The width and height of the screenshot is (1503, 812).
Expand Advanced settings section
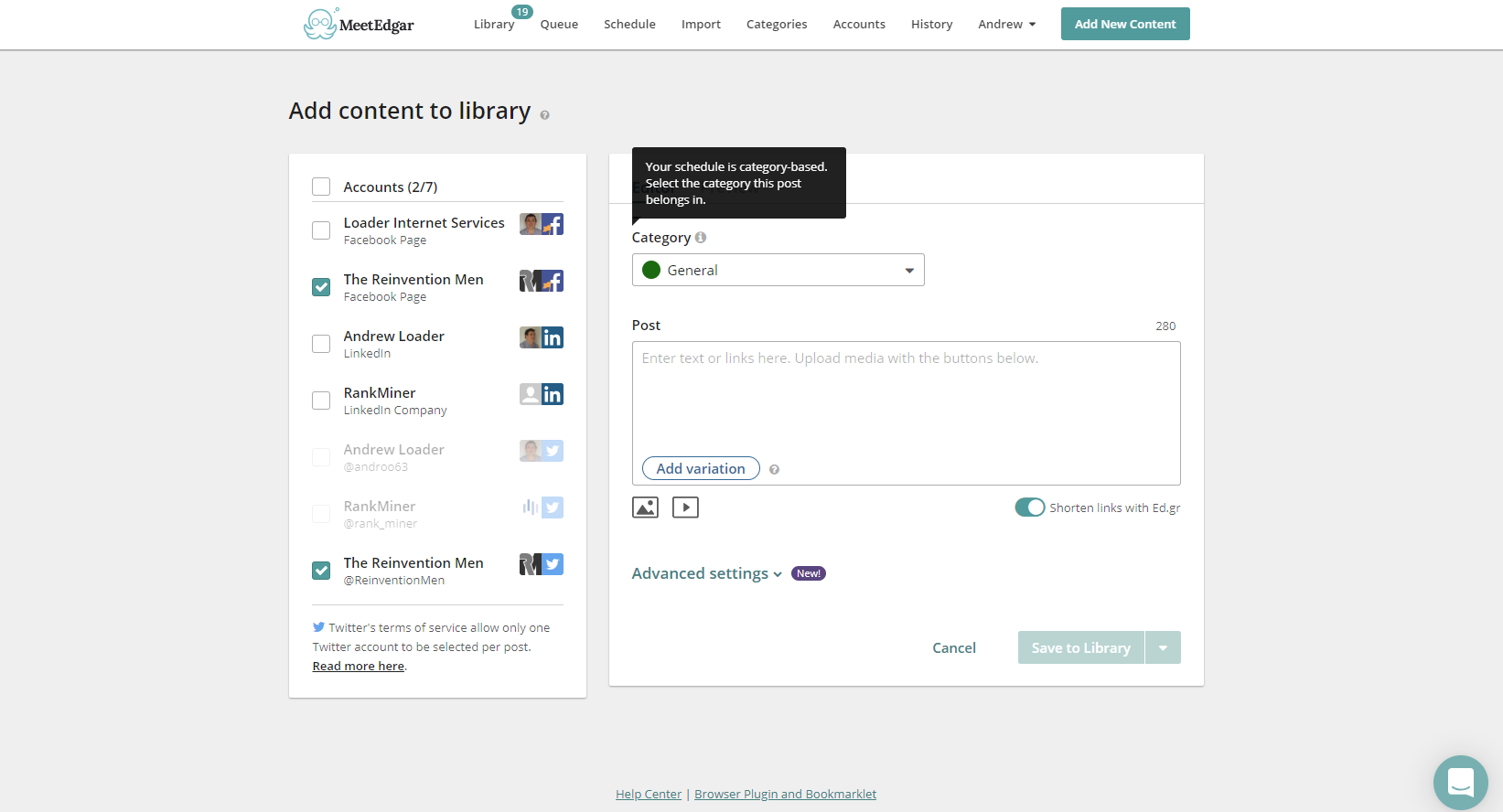click(x=706, y=574)
